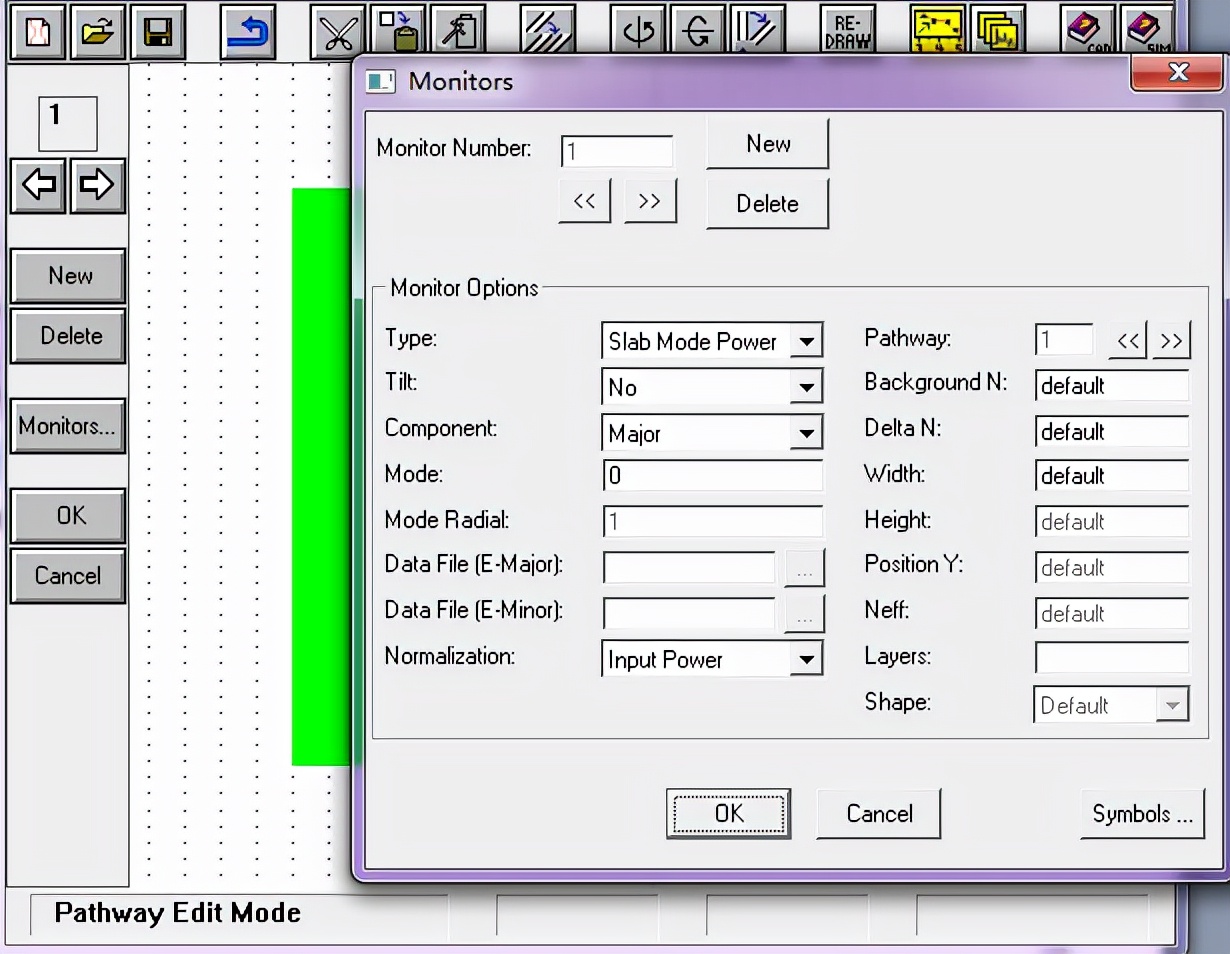Click the Paste clipboard toolbar icon
Image resolution: width=1230 pixels, height=954 pixels.
tap(397, 33)
